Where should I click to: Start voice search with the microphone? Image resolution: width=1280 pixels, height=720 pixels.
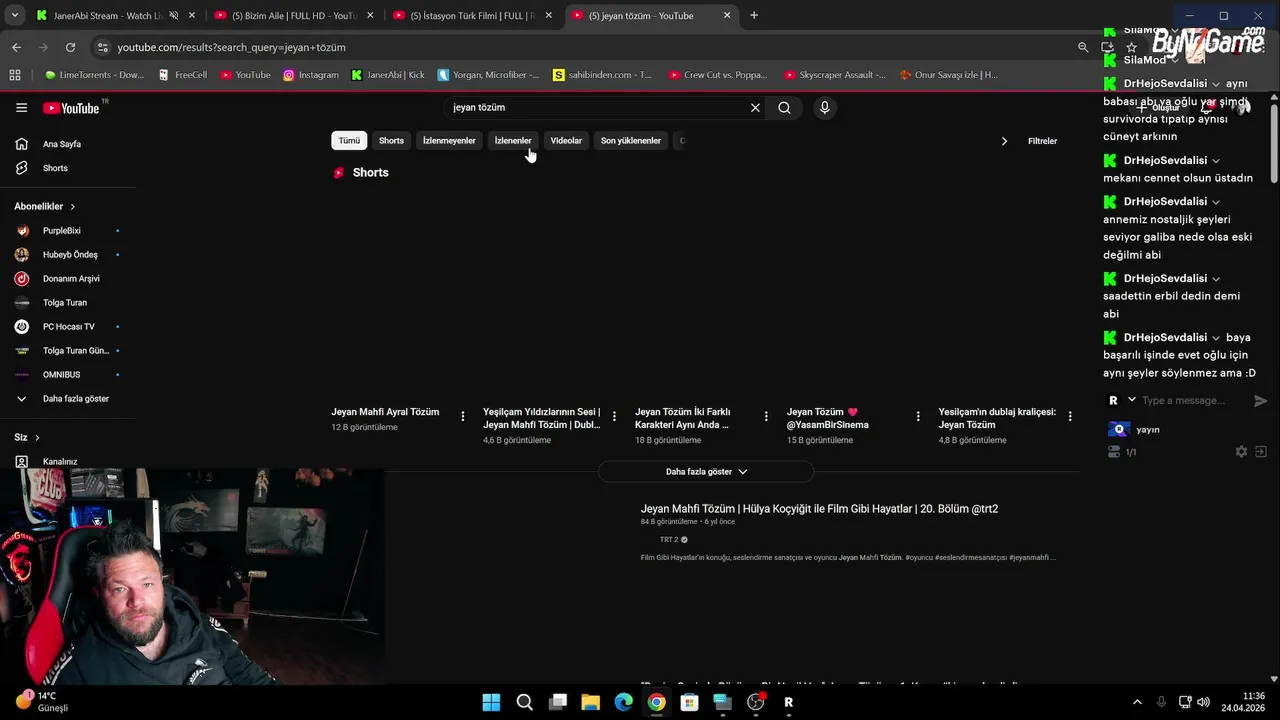point(824,108)
